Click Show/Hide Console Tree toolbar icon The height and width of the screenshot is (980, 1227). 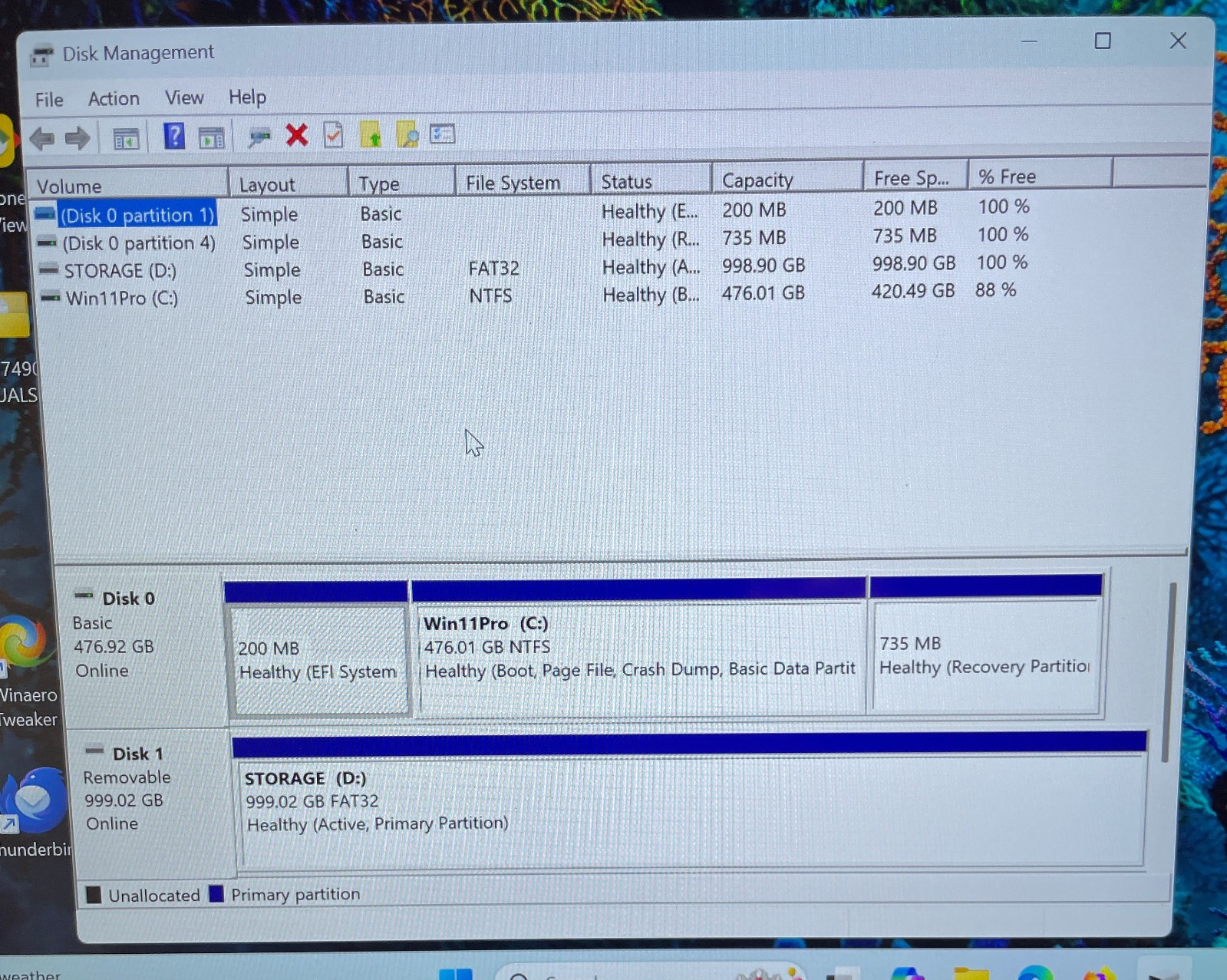point(126,139)
